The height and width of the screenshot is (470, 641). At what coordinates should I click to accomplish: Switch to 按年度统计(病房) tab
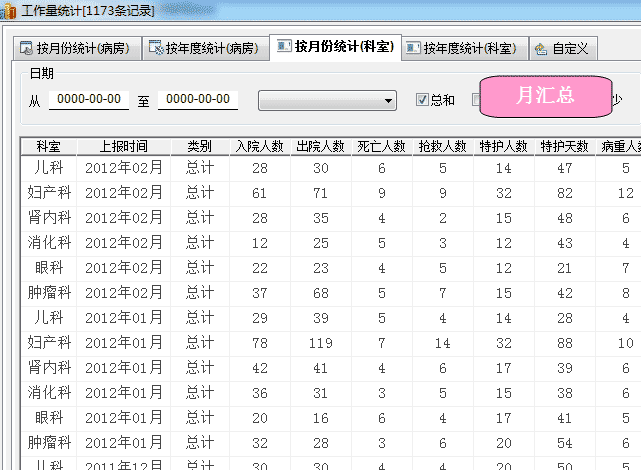(x=206, y=48)
